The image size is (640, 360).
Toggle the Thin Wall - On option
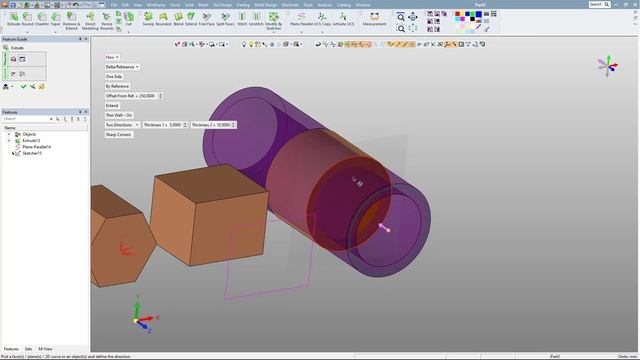119,115
